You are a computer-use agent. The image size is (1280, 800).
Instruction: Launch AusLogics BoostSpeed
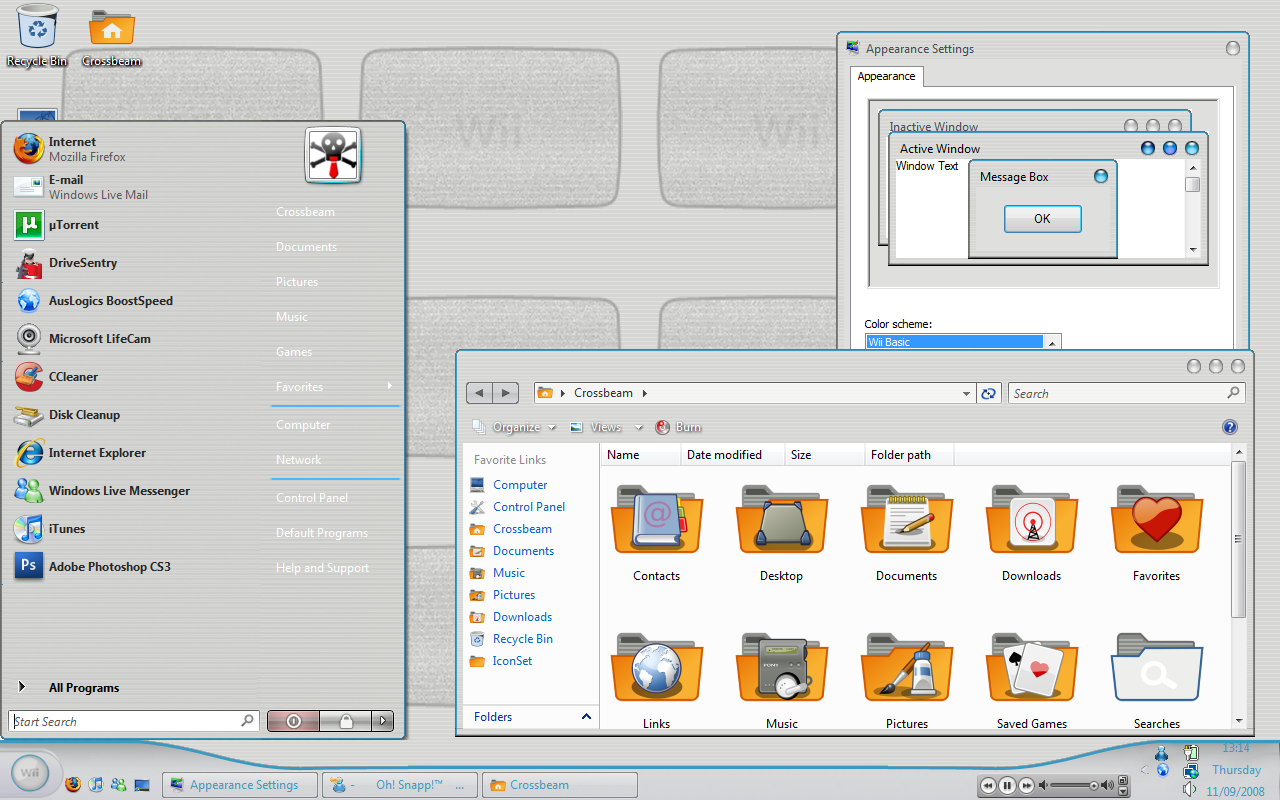(135, 301)
